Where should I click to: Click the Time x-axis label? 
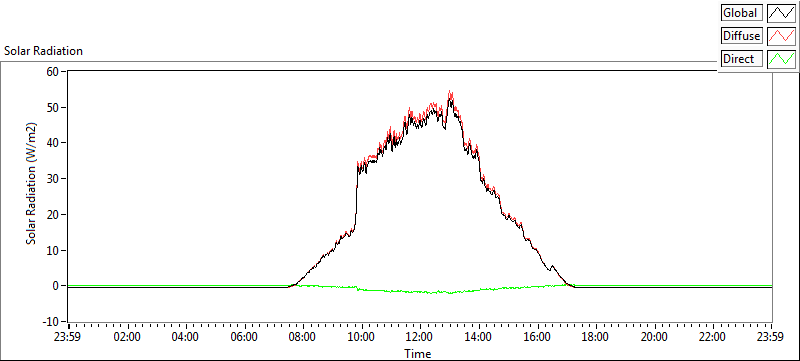tap(417, 353)
